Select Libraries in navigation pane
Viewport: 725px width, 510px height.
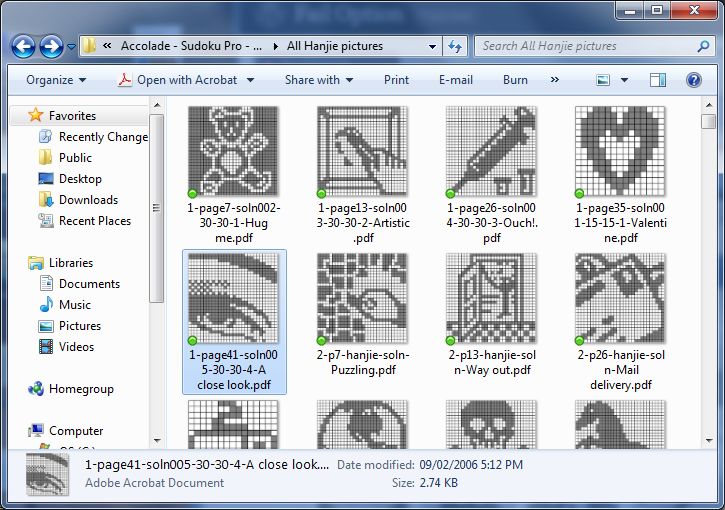71,263
